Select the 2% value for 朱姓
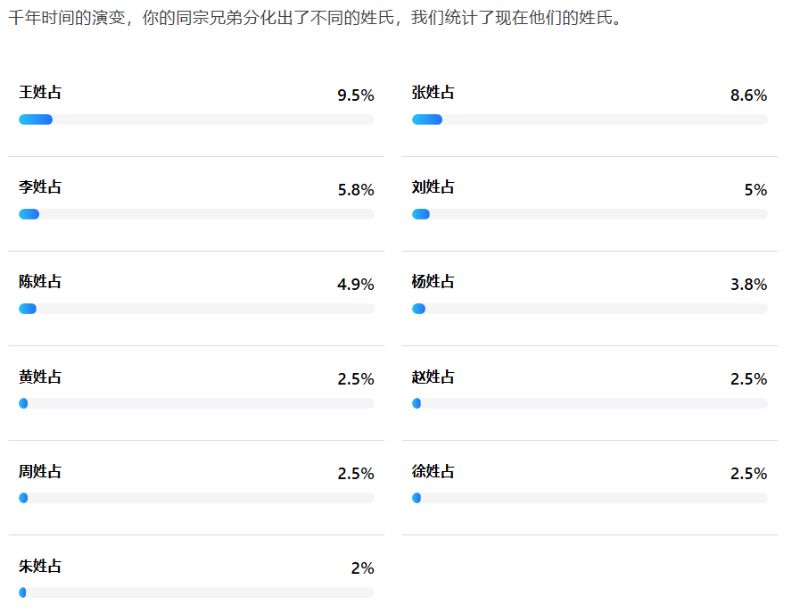Image resolution: width=800 pixels, height=613 pixels. coord(362,569)
